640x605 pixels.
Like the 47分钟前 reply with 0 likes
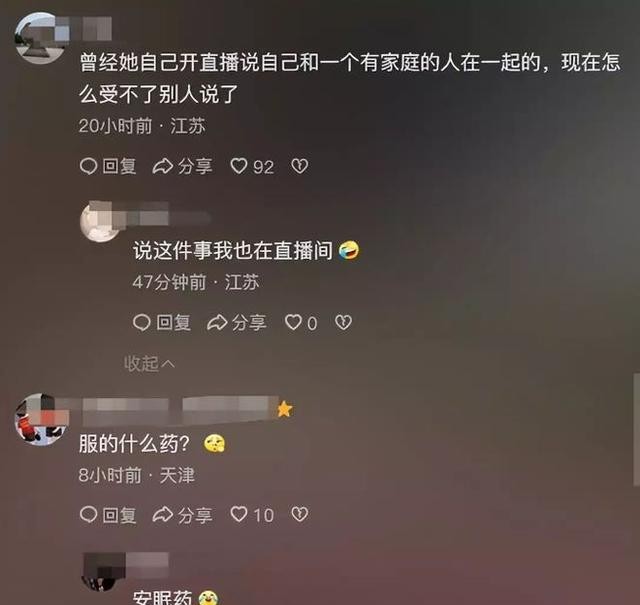(x=301, y=323)
